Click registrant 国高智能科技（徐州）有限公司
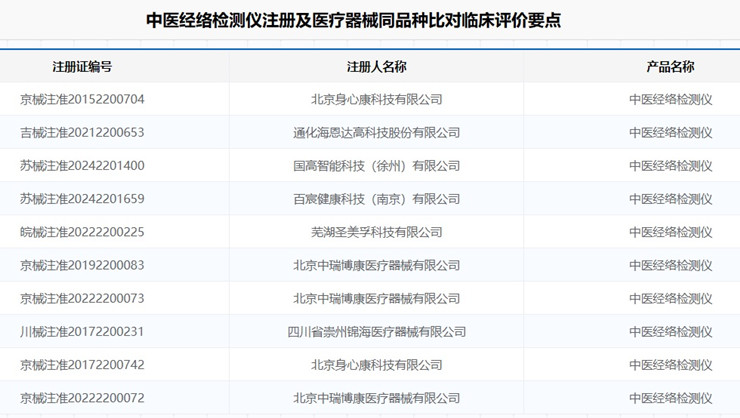This screenshot has height=418, width=740. tap(377, 166)
